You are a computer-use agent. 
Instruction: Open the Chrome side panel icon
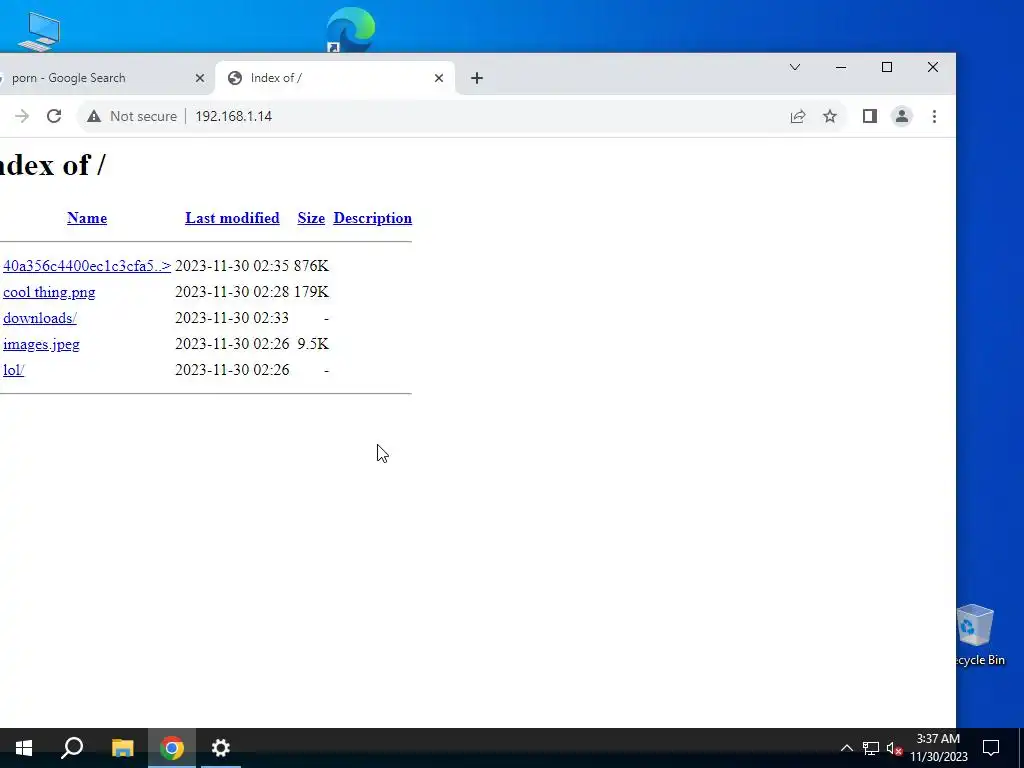(x=869, y=116)
